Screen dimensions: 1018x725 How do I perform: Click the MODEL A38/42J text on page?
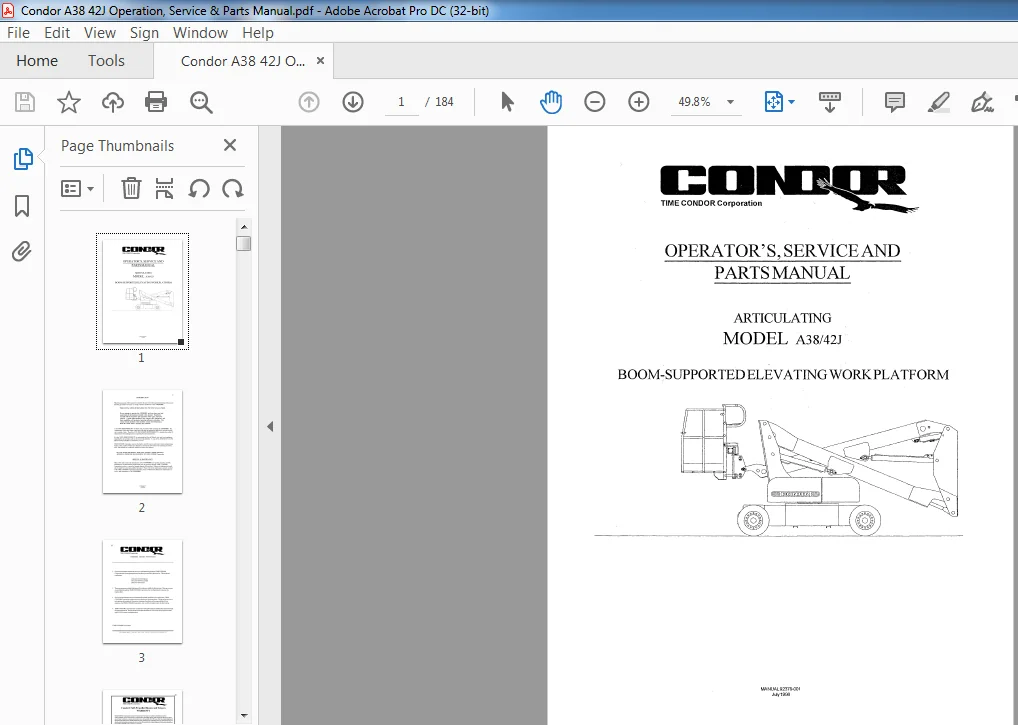[782, 338]
